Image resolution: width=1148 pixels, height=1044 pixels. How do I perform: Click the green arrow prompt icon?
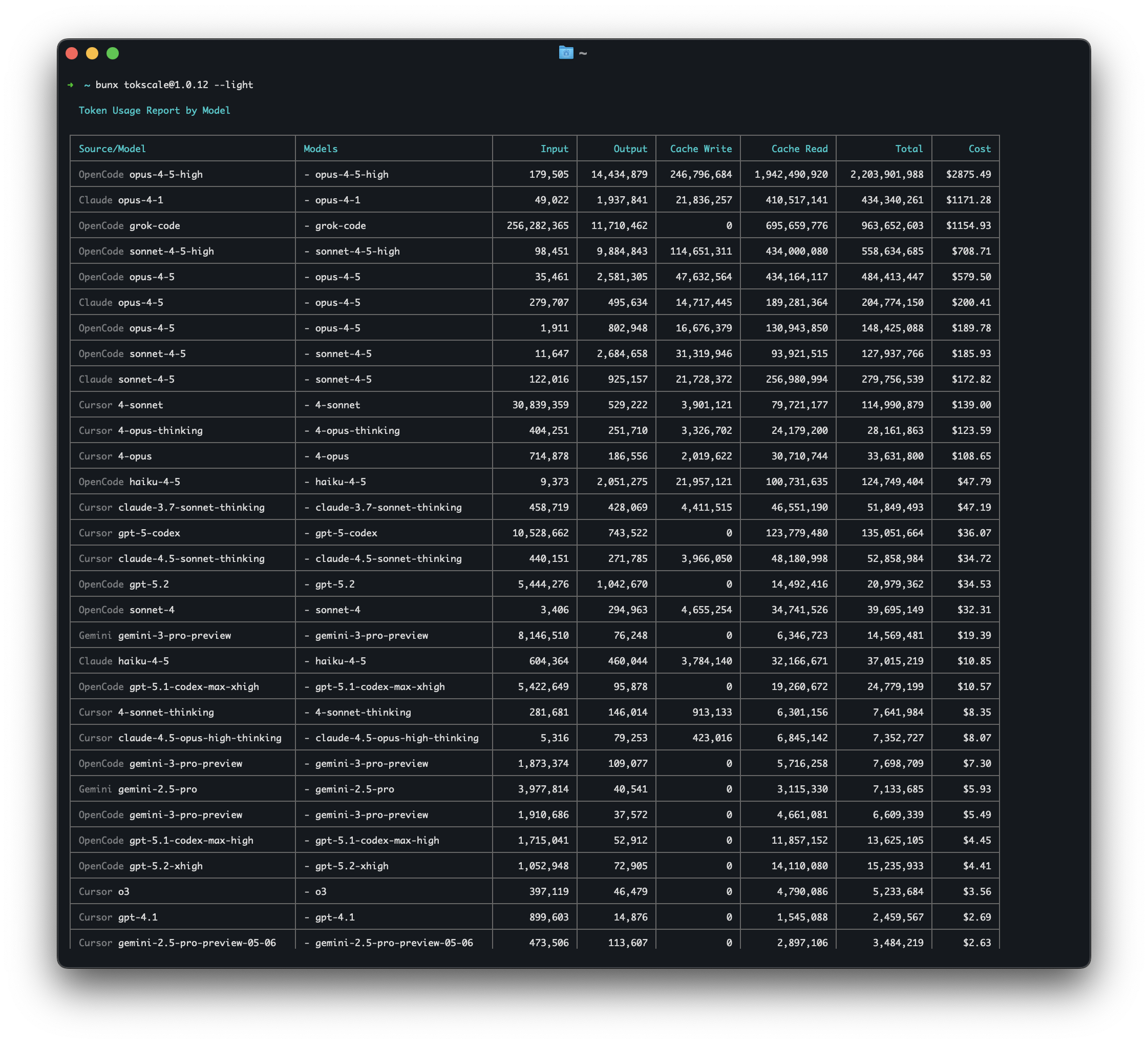click(70, 85)
